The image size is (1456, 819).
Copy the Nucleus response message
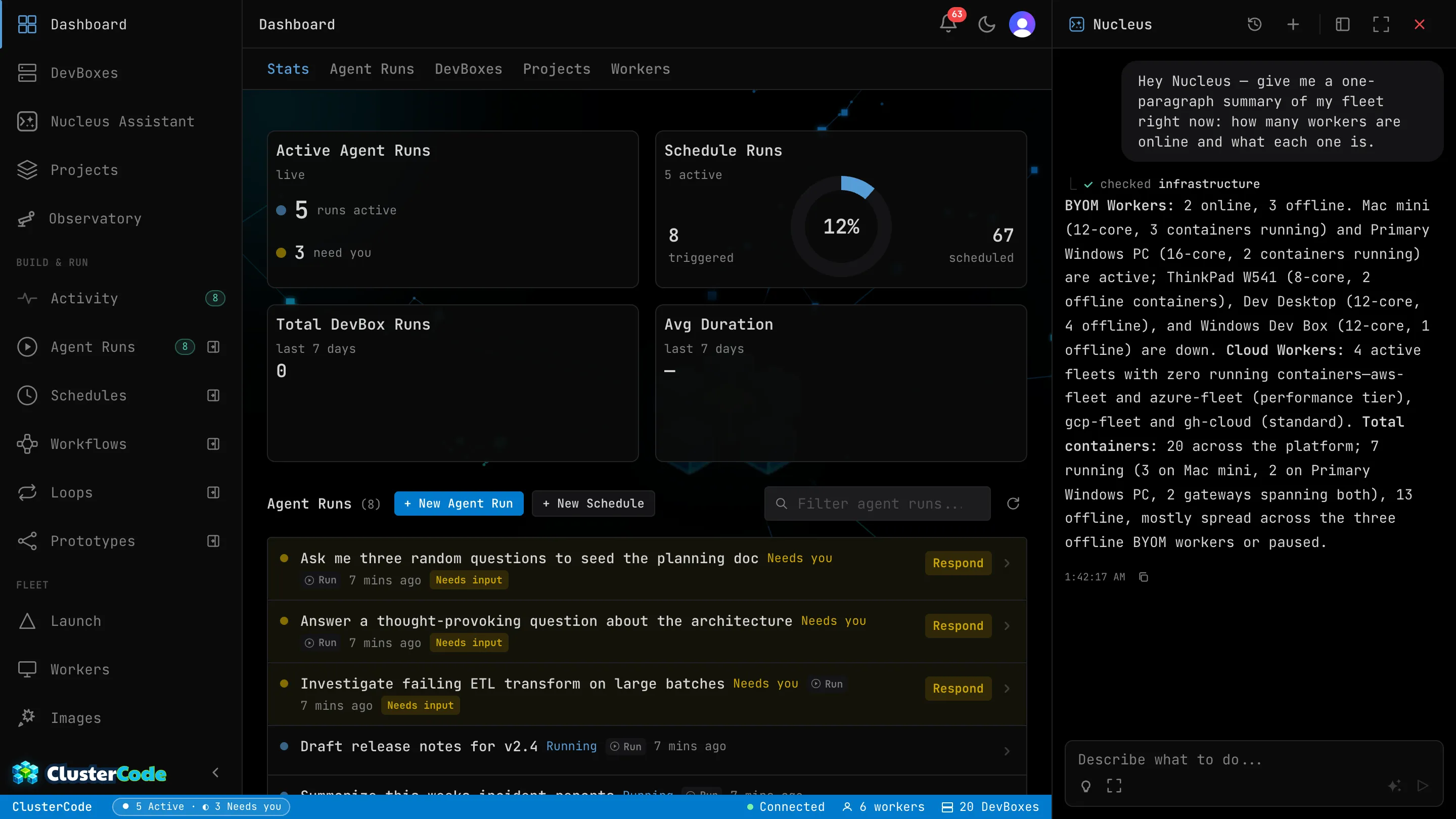(x=1144, y=577)
